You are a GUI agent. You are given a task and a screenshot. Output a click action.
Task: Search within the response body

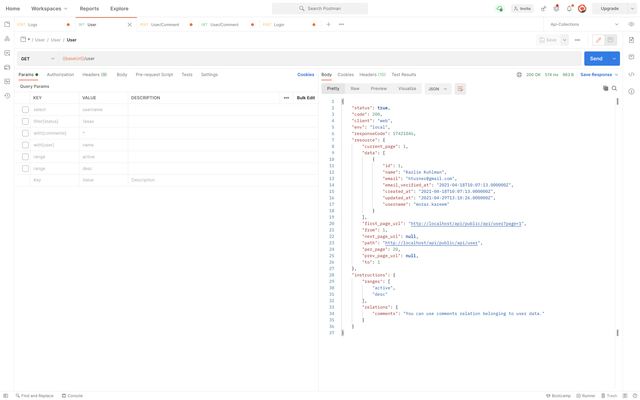click(x=614, y=88)
